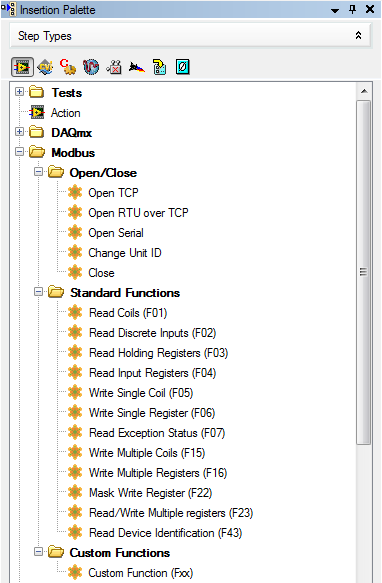Image resolution: width=382 pixels, height=583 pixels.
Task: Select the None adapter icon
Action: coord(183,67)
